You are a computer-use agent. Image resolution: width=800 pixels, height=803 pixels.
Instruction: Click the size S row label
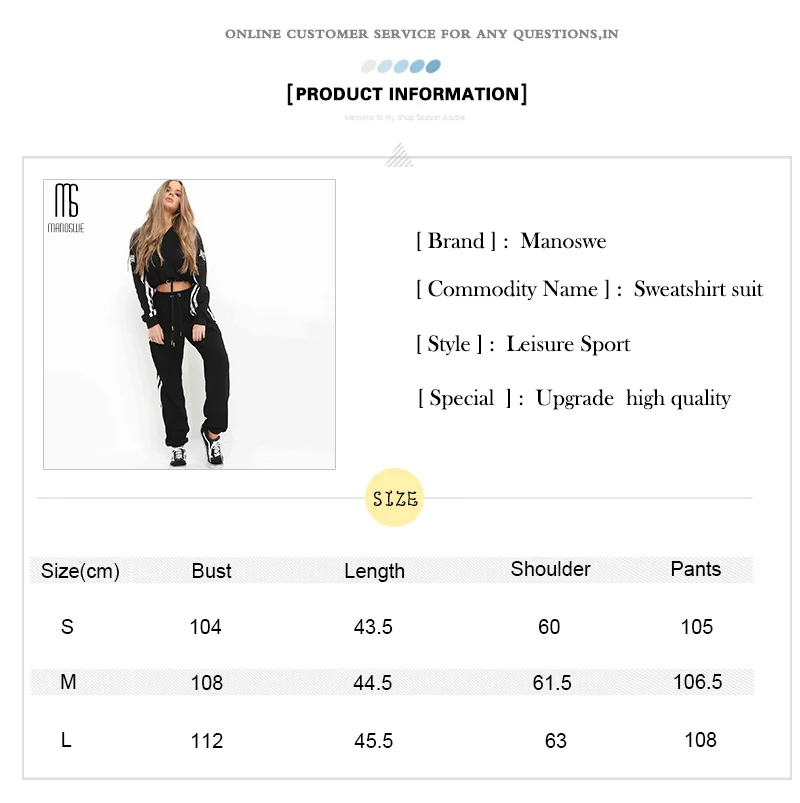pos(67,627)
